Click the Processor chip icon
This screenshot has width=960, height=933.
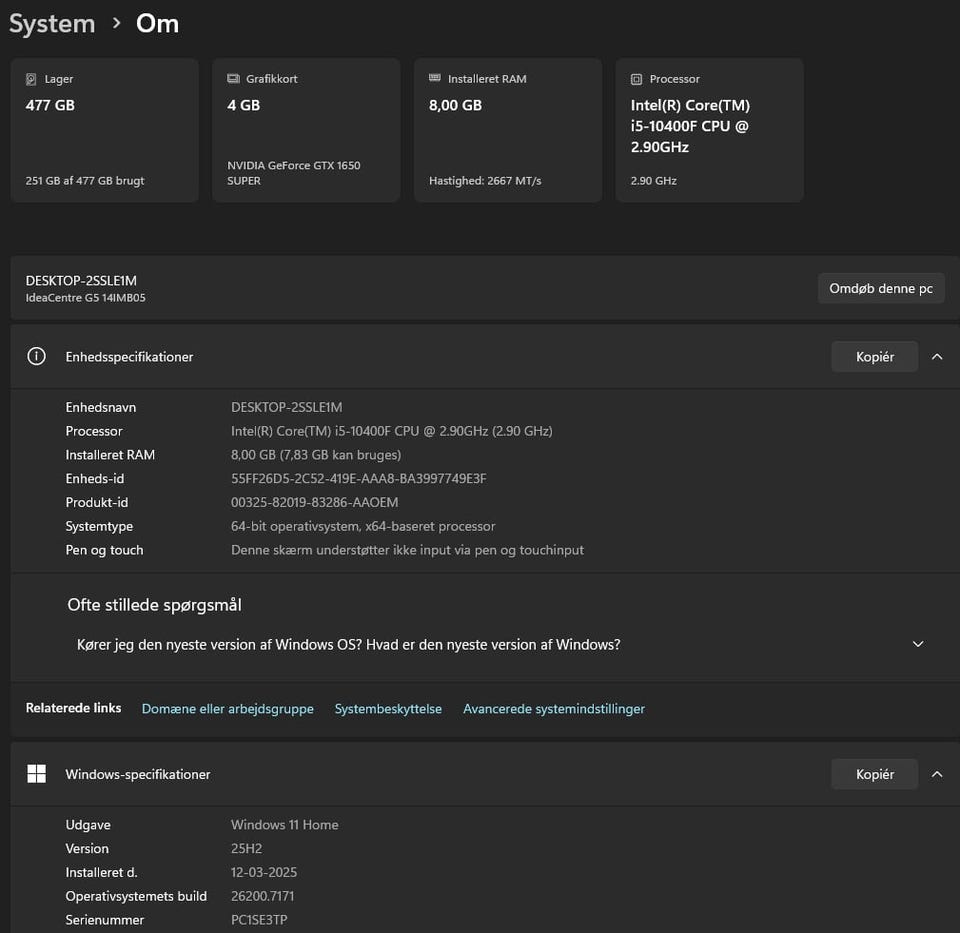[636, 79]
